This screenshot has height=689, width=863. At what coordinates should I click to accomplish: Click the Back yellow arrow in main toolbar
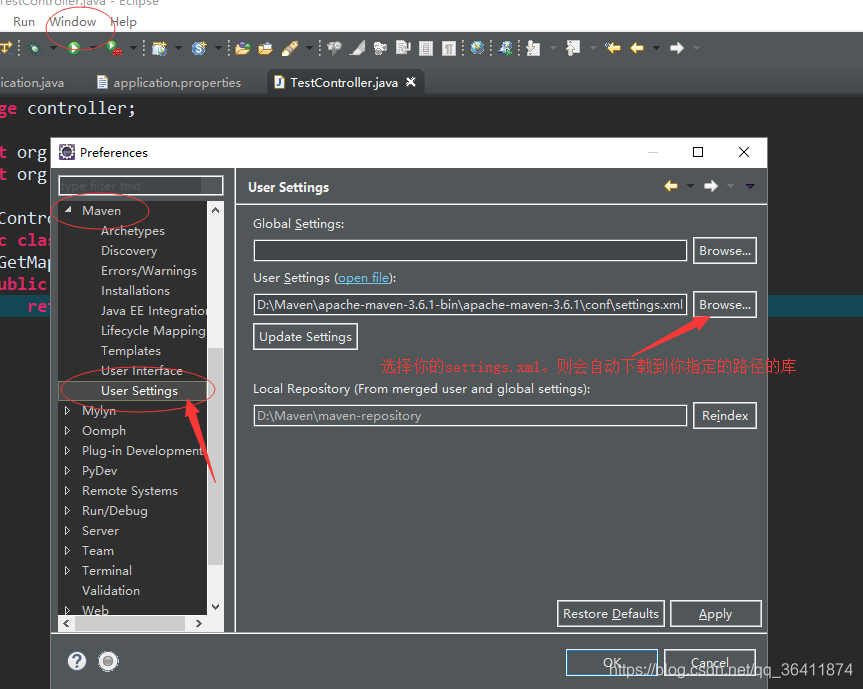coord(637,48)
